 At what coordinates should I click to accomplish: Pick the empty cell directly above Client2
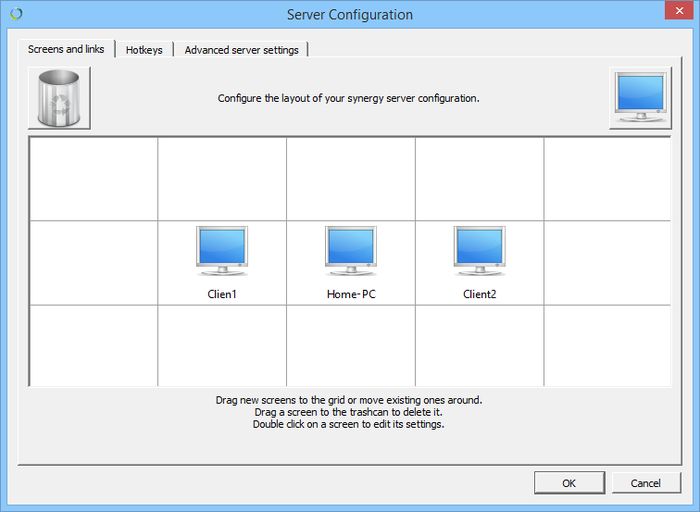(x=479, y=179)
